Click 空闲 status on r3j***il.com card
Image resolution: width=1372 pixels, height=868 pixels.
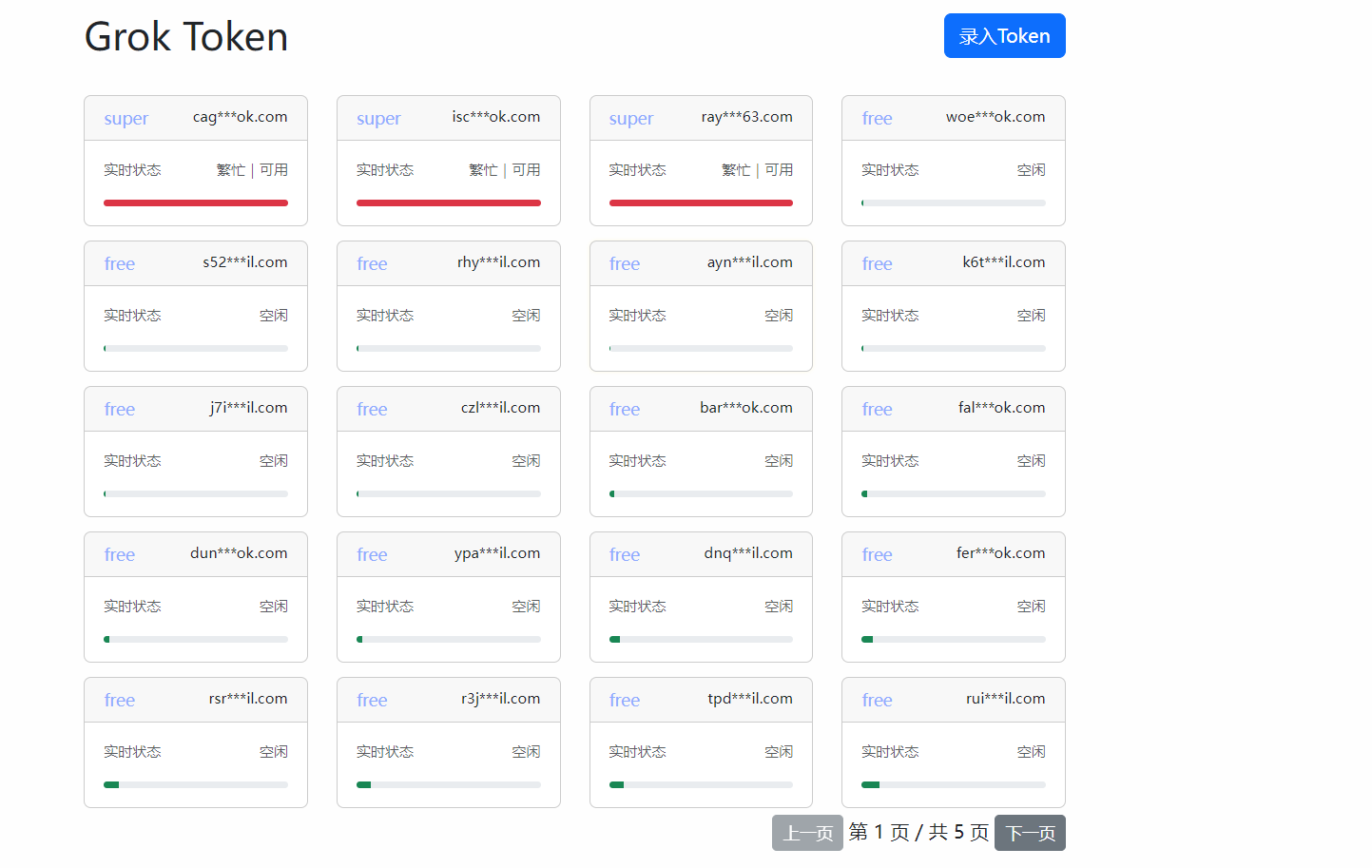526,752
